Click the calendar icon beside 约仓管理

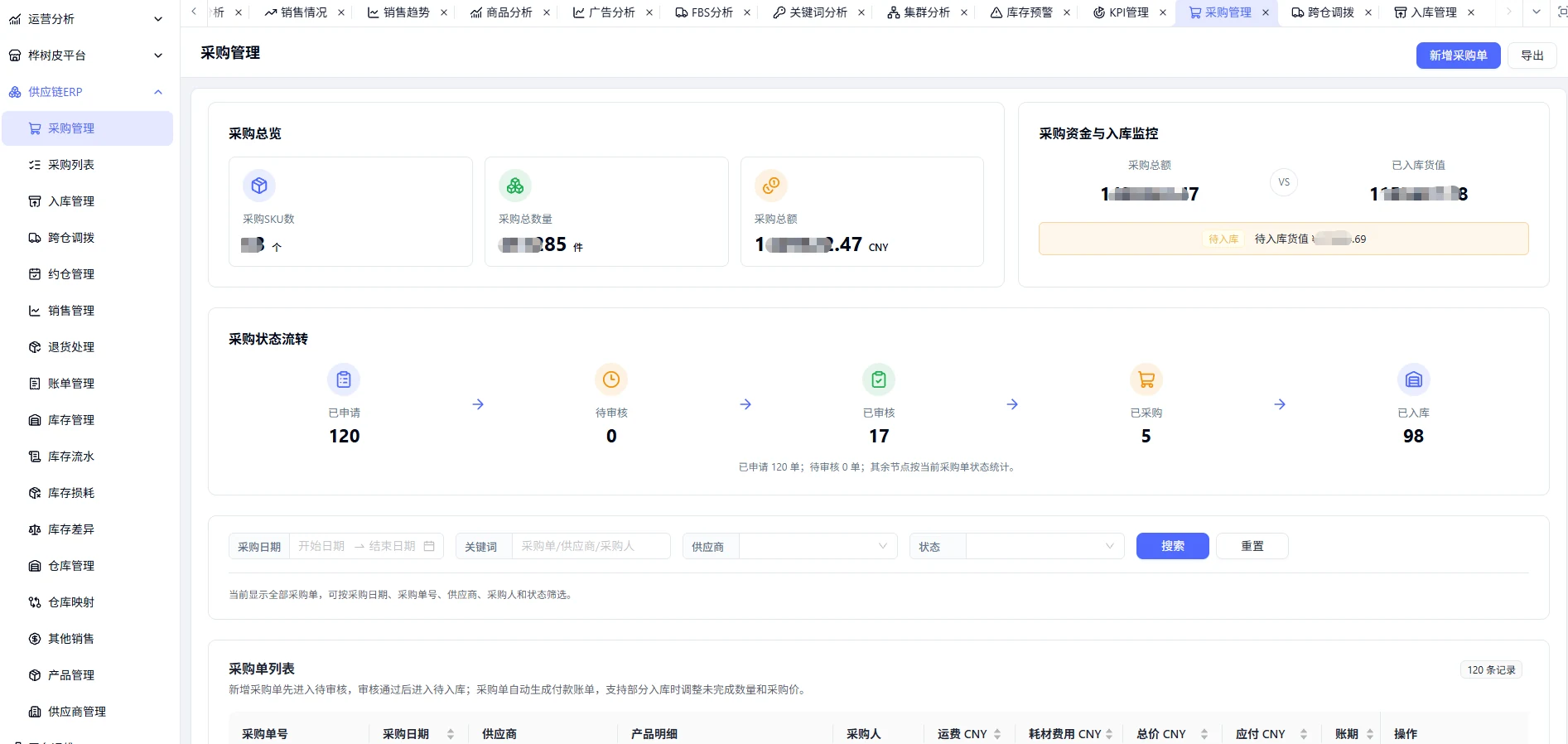pyautogui.click(x=35, y=274)
